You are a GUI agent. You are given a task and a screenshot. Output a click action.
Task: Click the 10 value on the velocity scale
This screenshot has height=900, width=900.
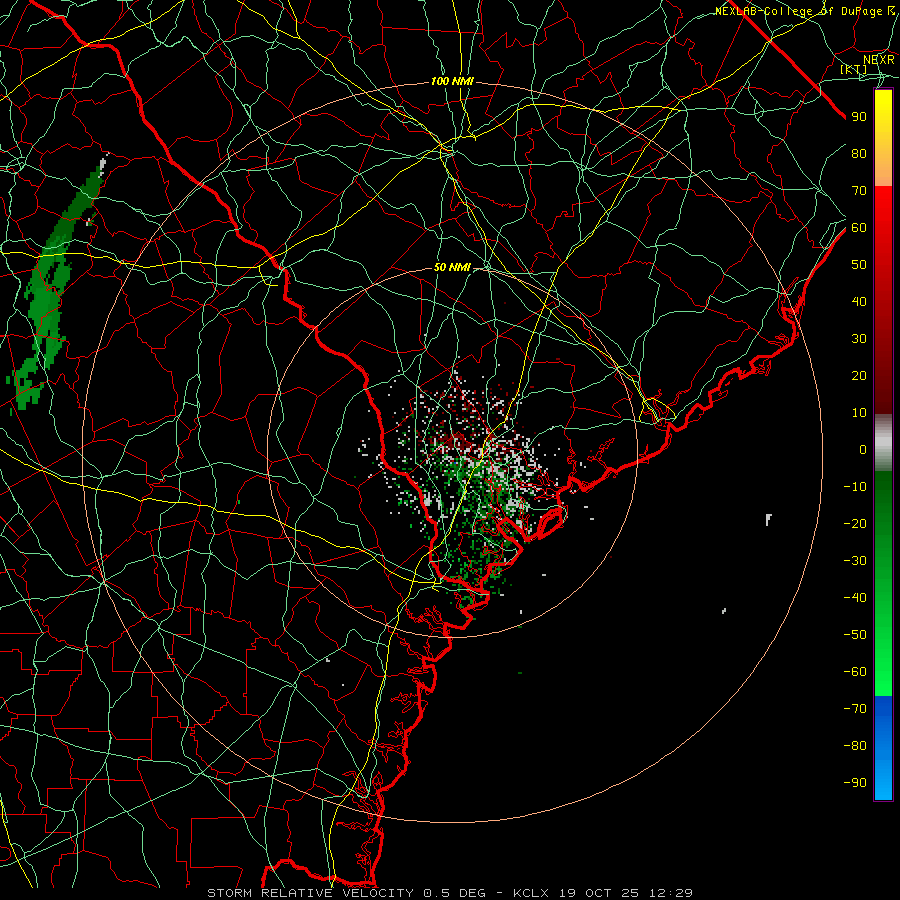(859, 413)
